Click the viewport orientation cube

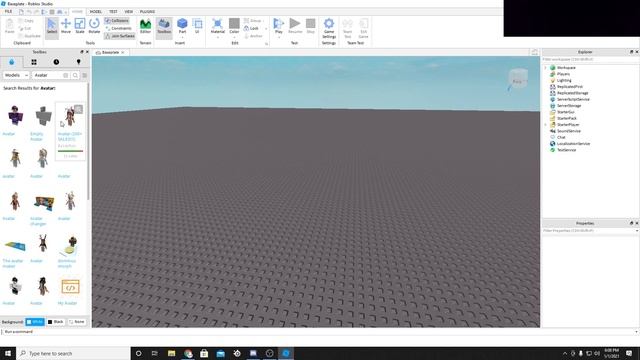click(x=518, y=79)
